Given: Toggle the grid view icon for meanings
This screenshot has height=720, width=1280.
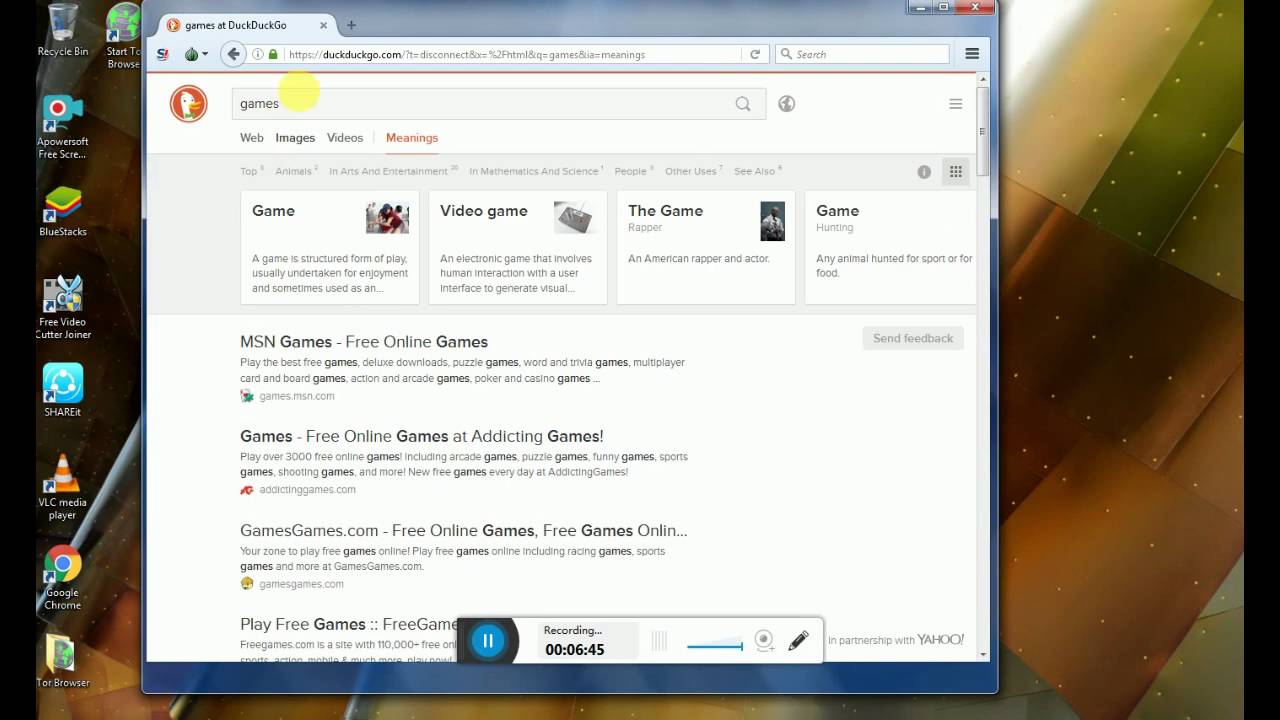Looking at the screenshot, I should tap(956, 172).
